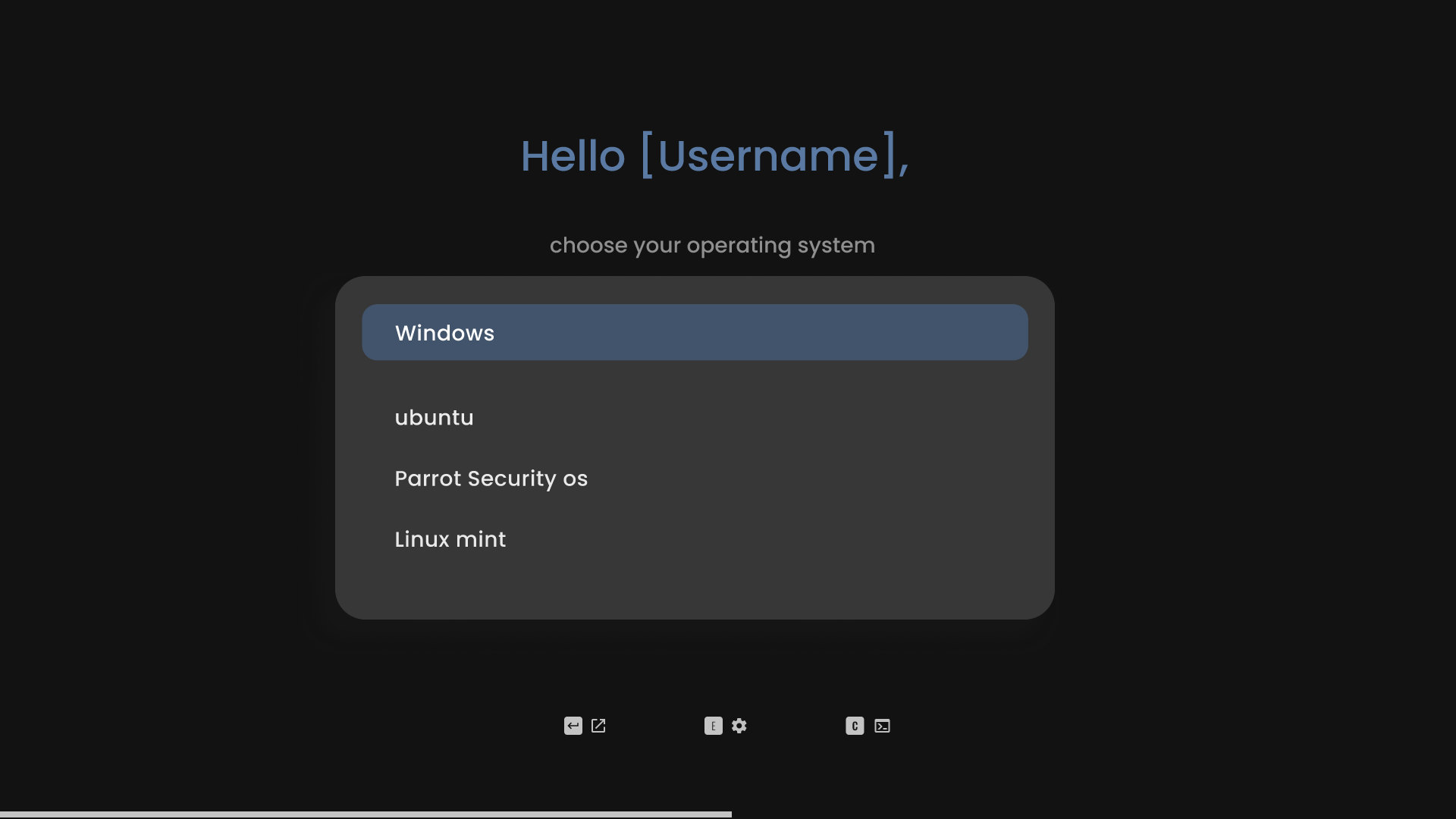Image resolution: width=1456 pixels, height=819 pixels.
Task: Choose the ubuntu boot entry
Action: (x=434, y=418)
